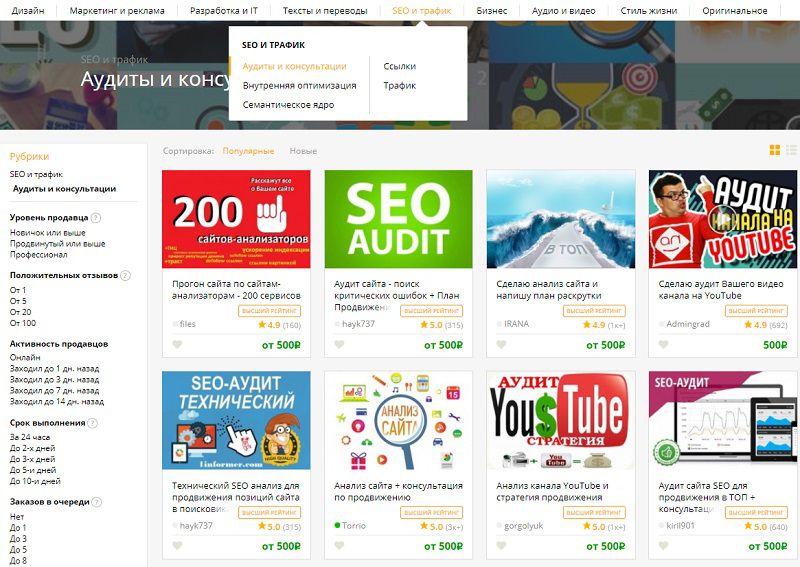Image resolution: width=800 pixels, height=567 pixels.
Task: Favorite Torrio's site analysis listing
Action: click(339, 546)
